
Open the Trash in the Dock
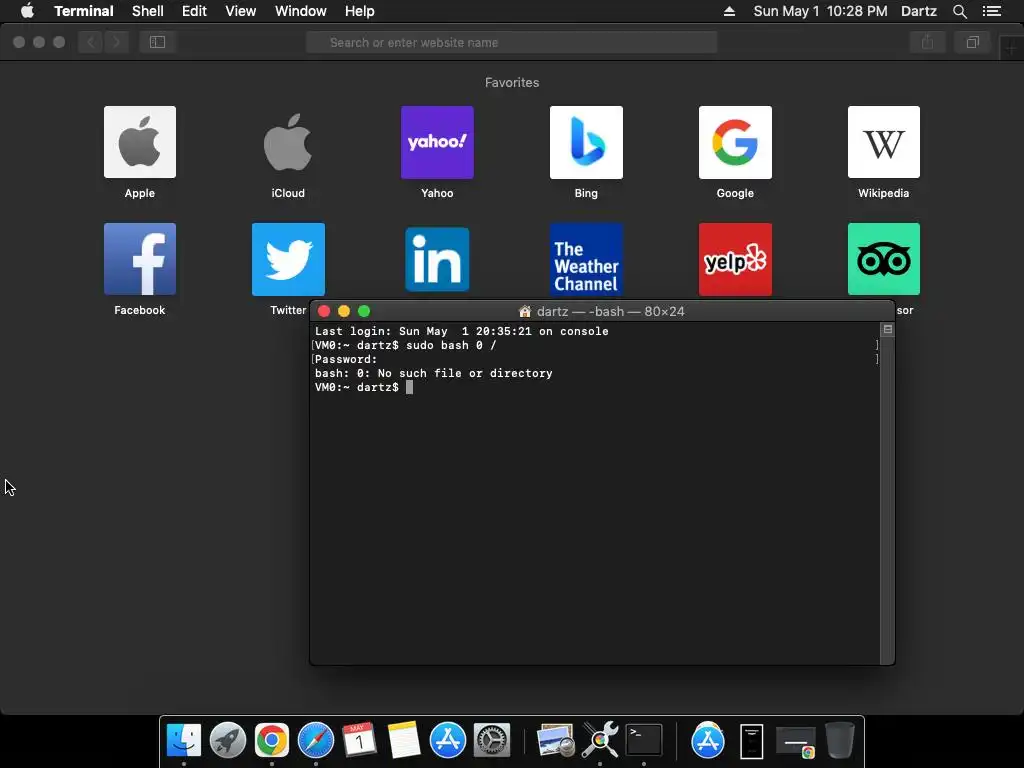coord(840,740)
